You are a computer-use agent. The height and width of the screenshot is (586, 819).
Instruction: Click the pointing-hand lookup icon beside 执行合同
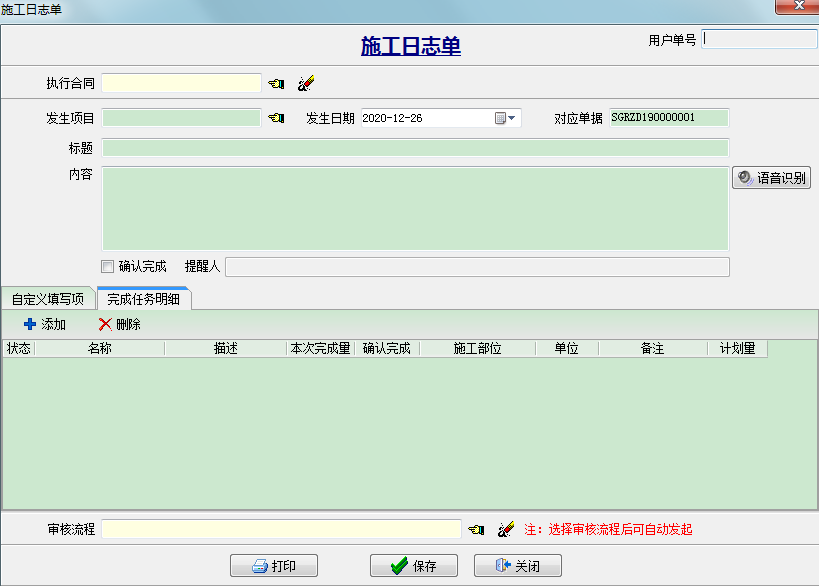click(x=276, y=83)
